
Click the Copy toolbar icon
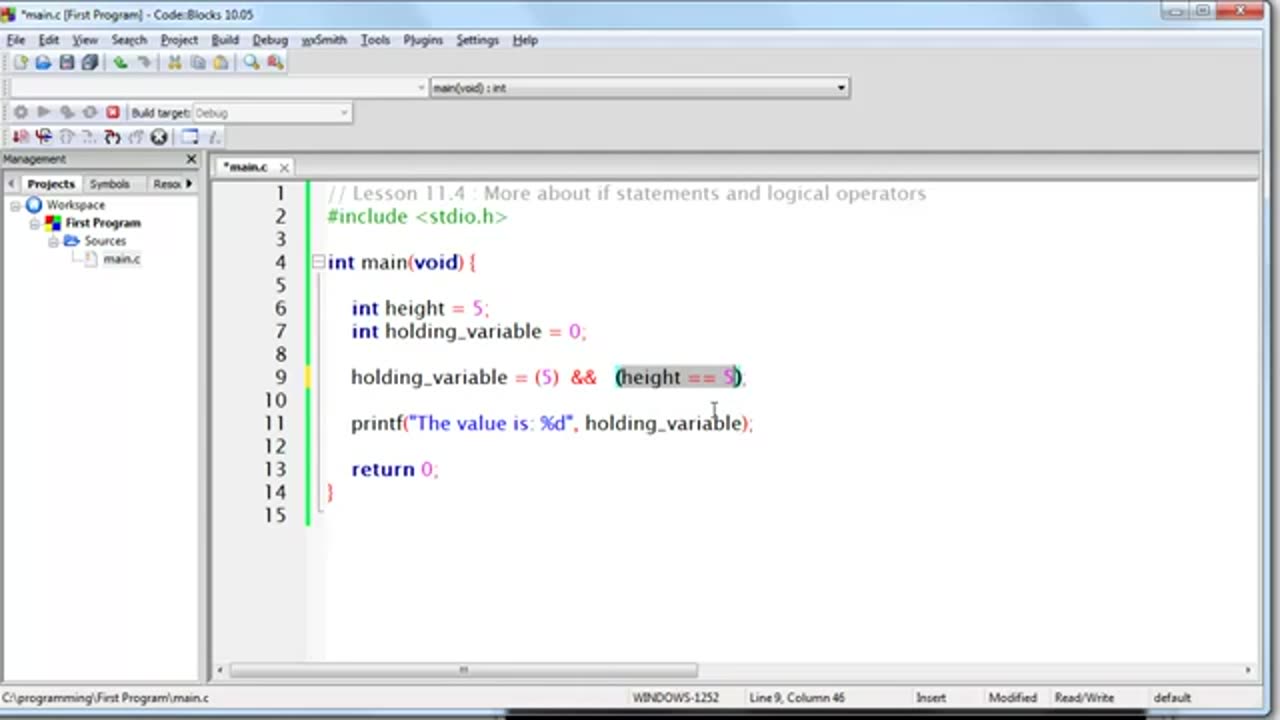[x=197, y=63]
